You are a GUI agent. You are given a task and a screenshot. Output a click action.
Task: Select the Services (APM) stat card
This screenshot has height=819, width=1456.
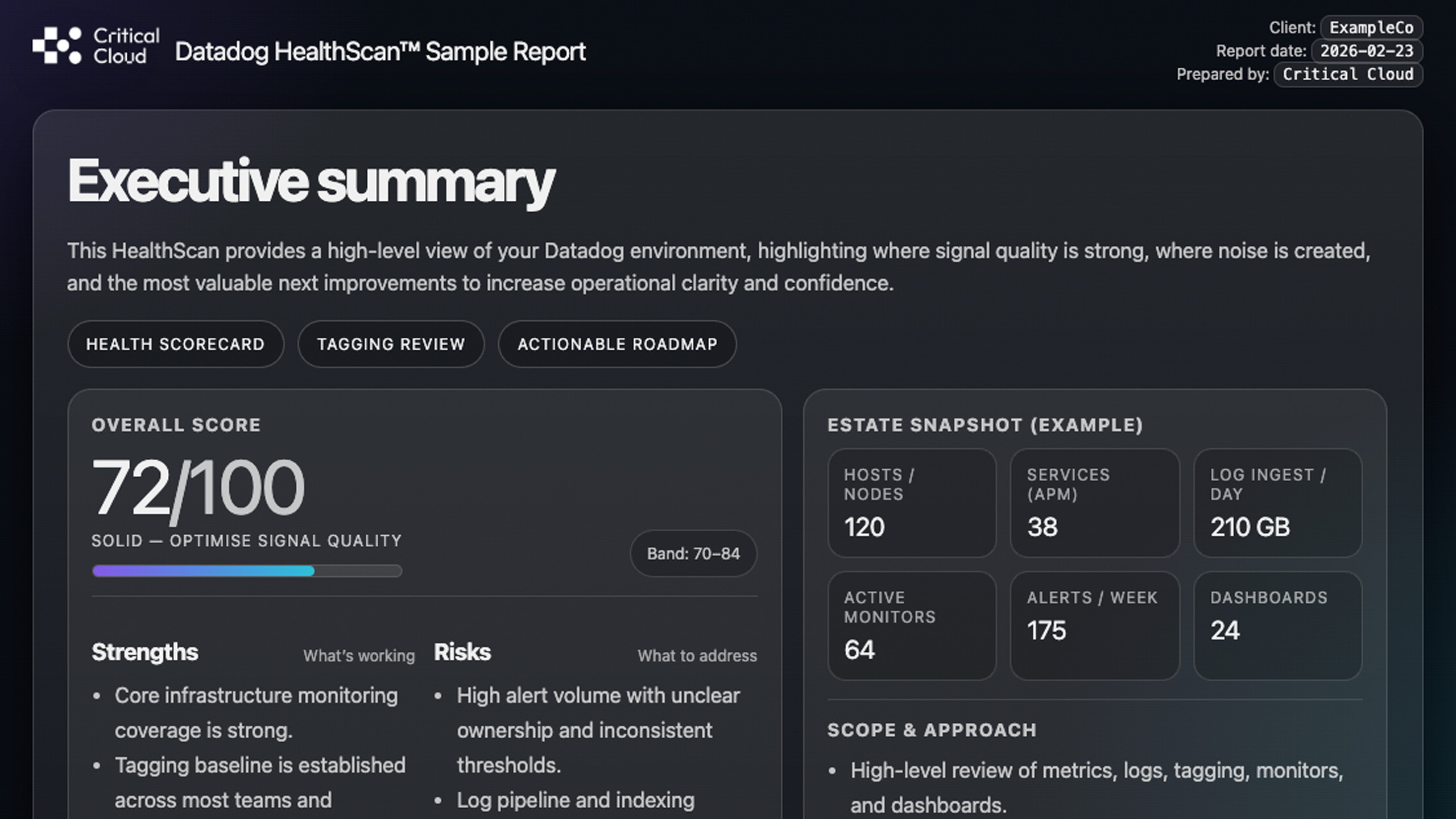pos(1094,503)
